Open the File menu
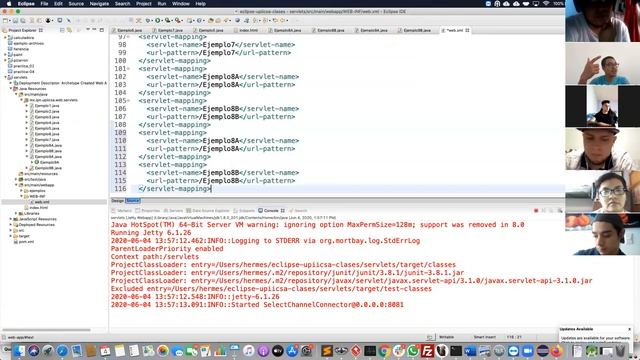 click(44, 4)
